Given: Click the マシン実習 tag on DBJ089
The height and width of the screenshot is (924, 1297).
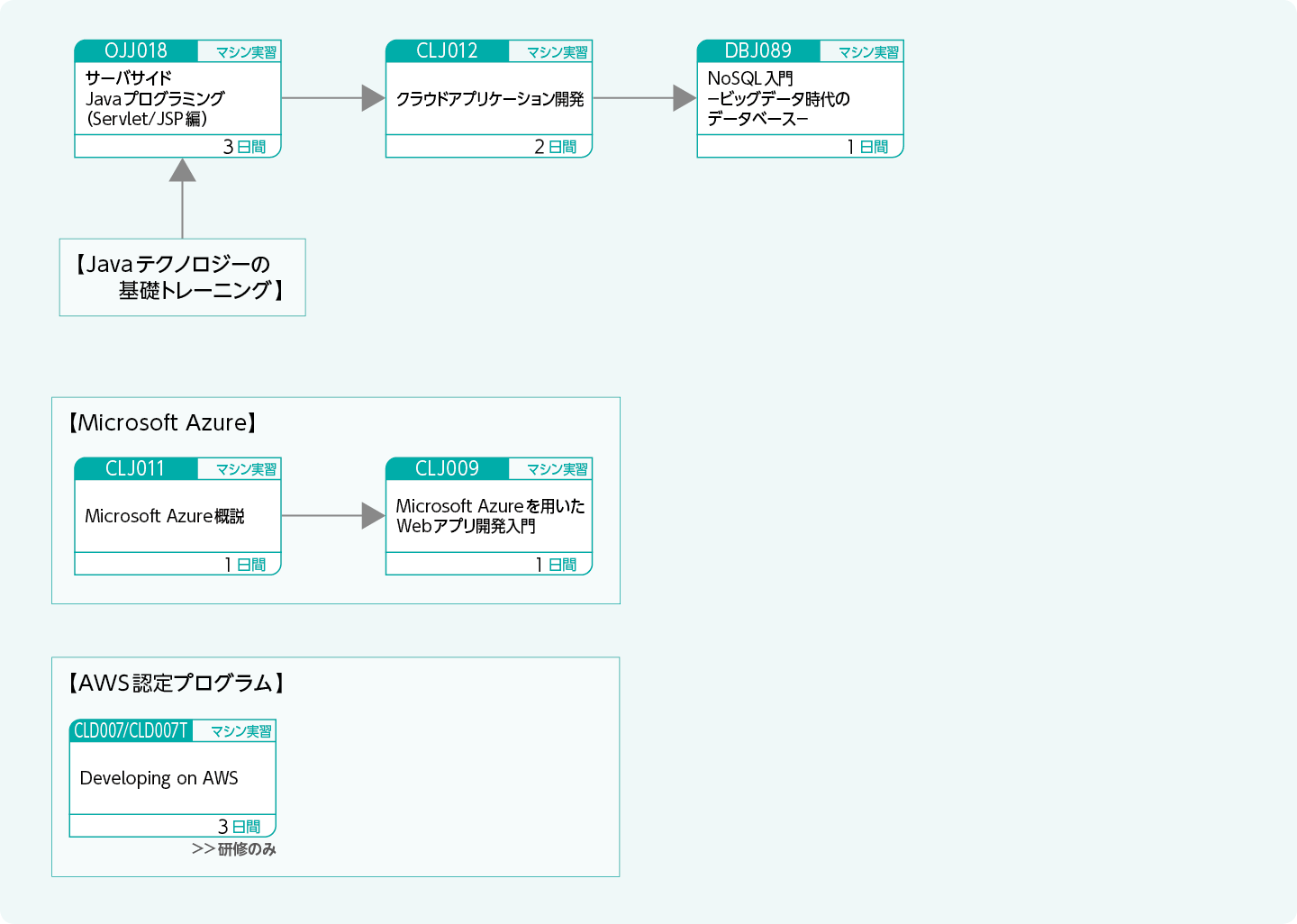Looking at the screenshot, I should click(x=869, y=52).
